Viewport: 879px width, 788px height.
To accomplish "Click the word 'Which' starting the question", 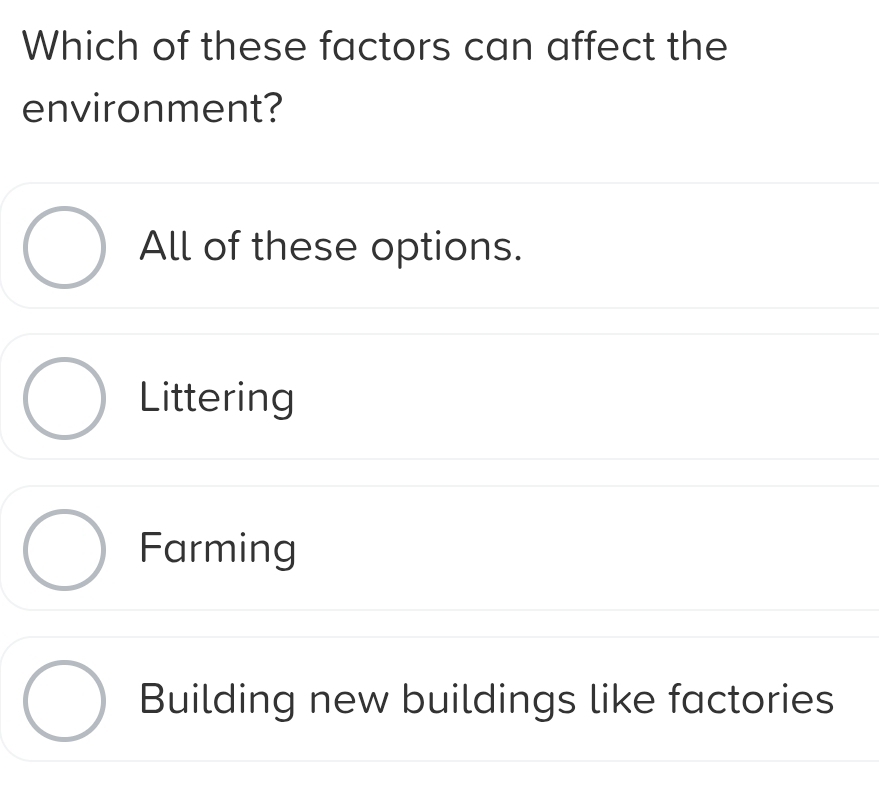I will [81, 46].
